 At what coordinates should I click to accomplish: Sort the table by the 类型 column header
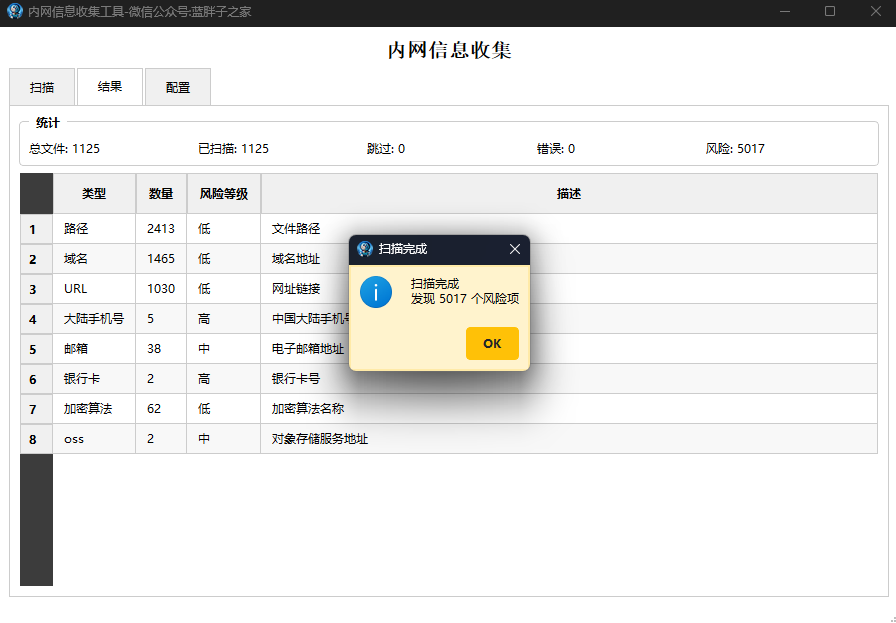[94, 194]
